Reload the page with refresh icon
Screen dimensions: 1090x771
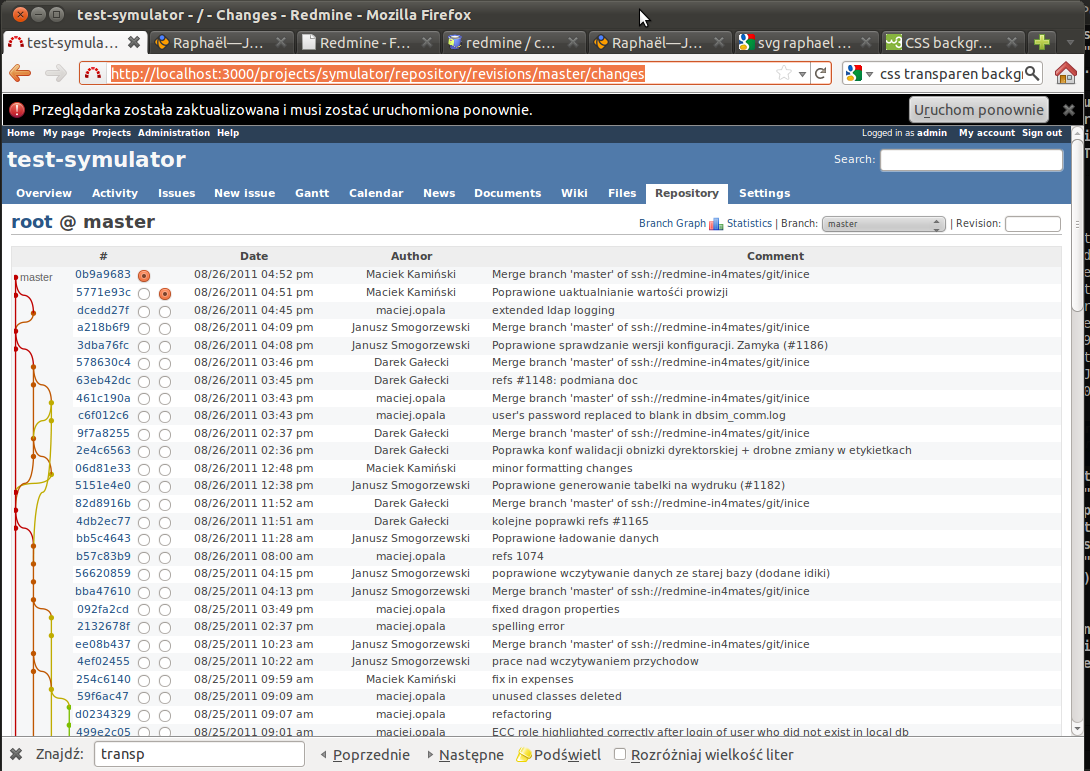[821, 73]
